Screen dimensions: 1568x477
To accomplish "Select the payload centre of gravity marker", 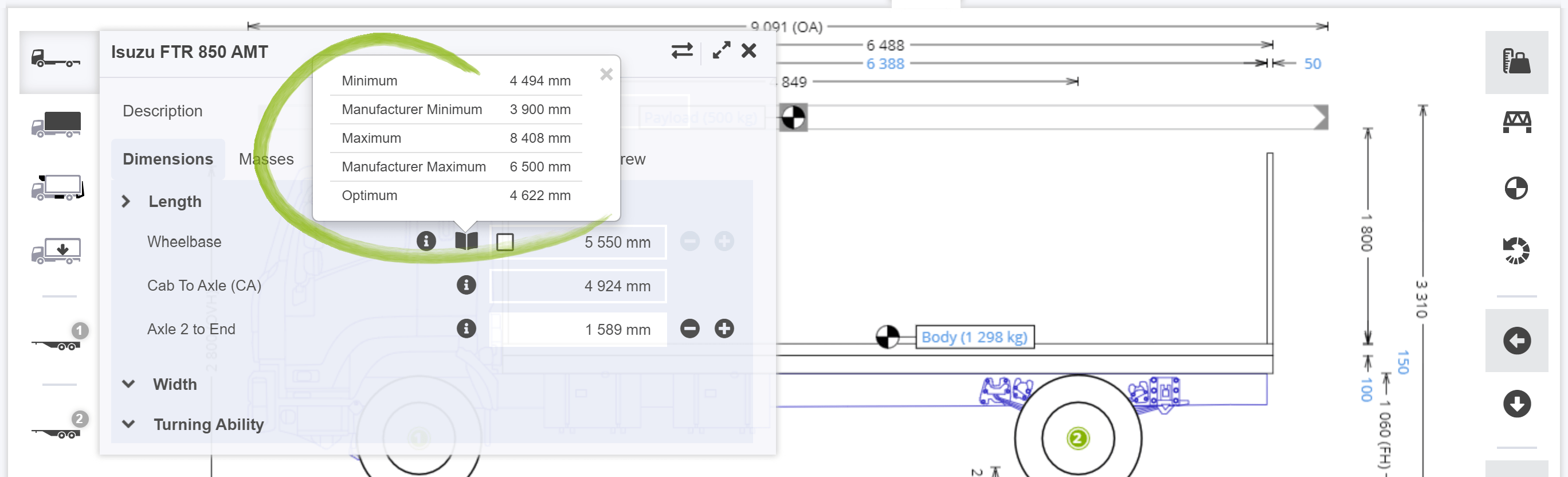I will (x=793, y=117).
